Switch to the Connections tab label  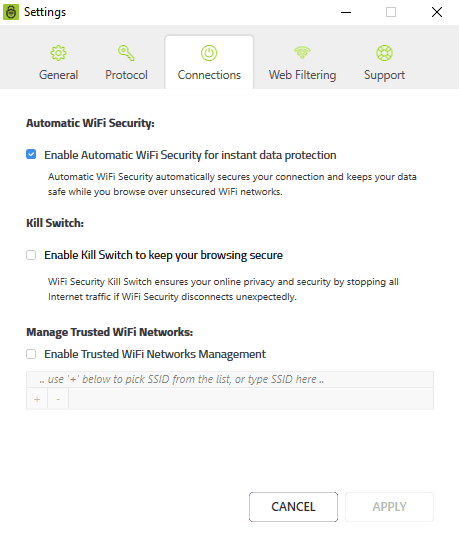(x=209, y=75)
